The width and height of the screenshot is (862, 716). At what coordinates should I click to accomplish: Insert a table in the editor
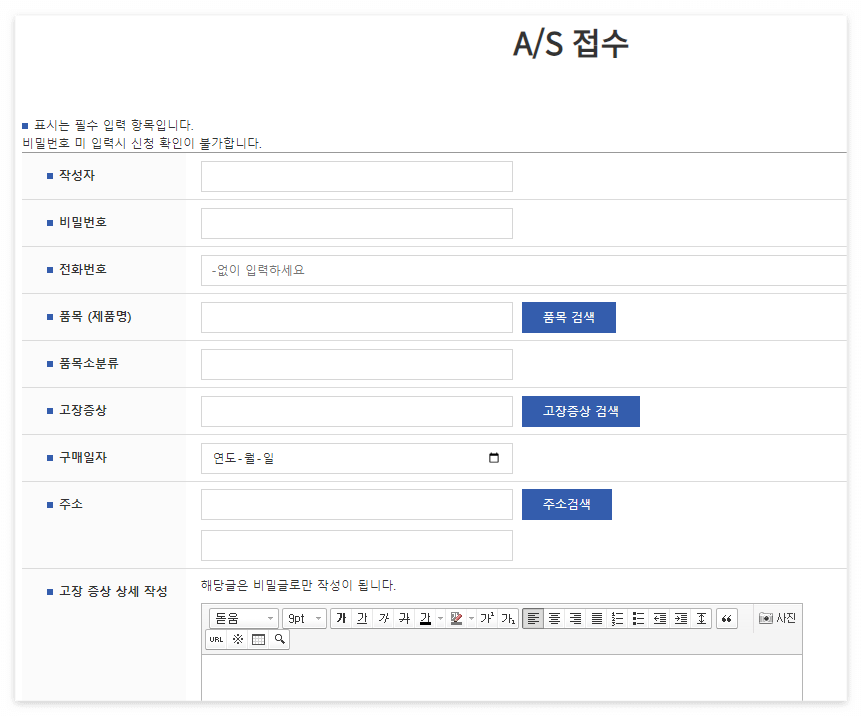coord(258,640)
